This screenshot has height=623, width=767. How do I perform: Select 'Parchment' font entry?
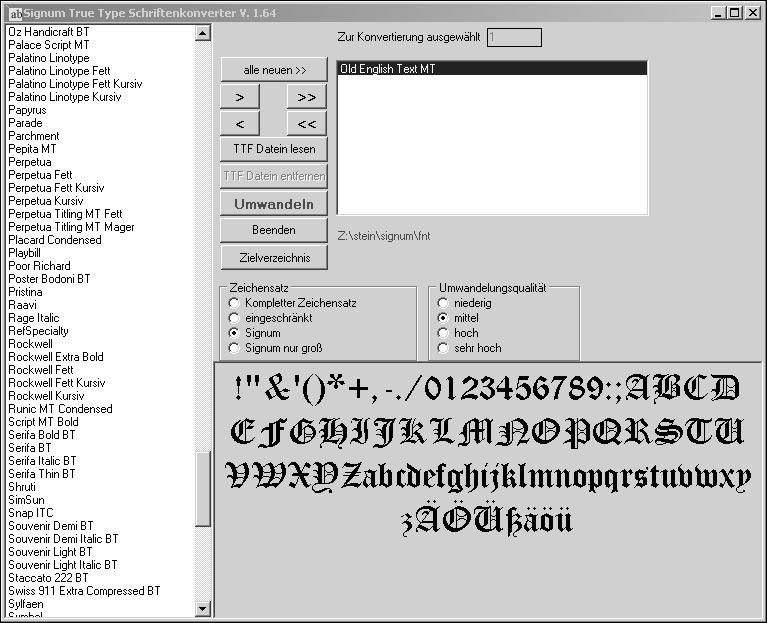pyautogui.click(x=34, y=136)
